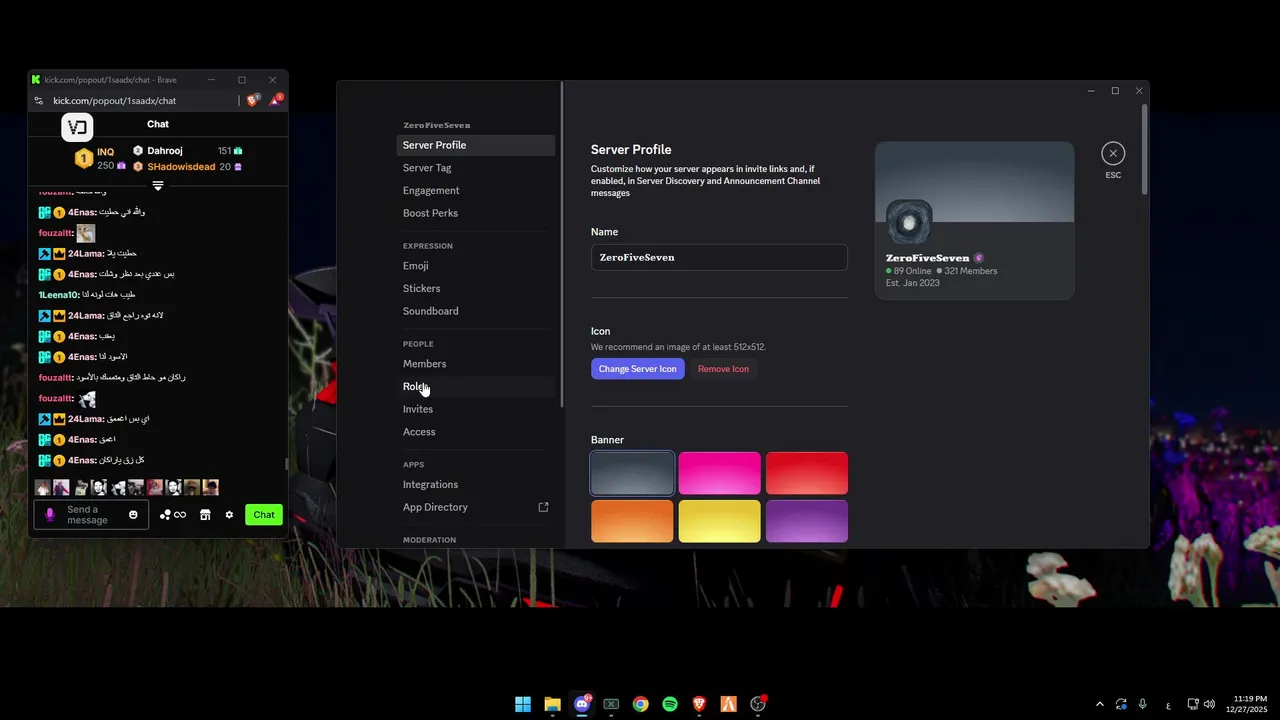Select the purple banner swatch
This screenshot has height=720, width=1280.
click(807, 521)
